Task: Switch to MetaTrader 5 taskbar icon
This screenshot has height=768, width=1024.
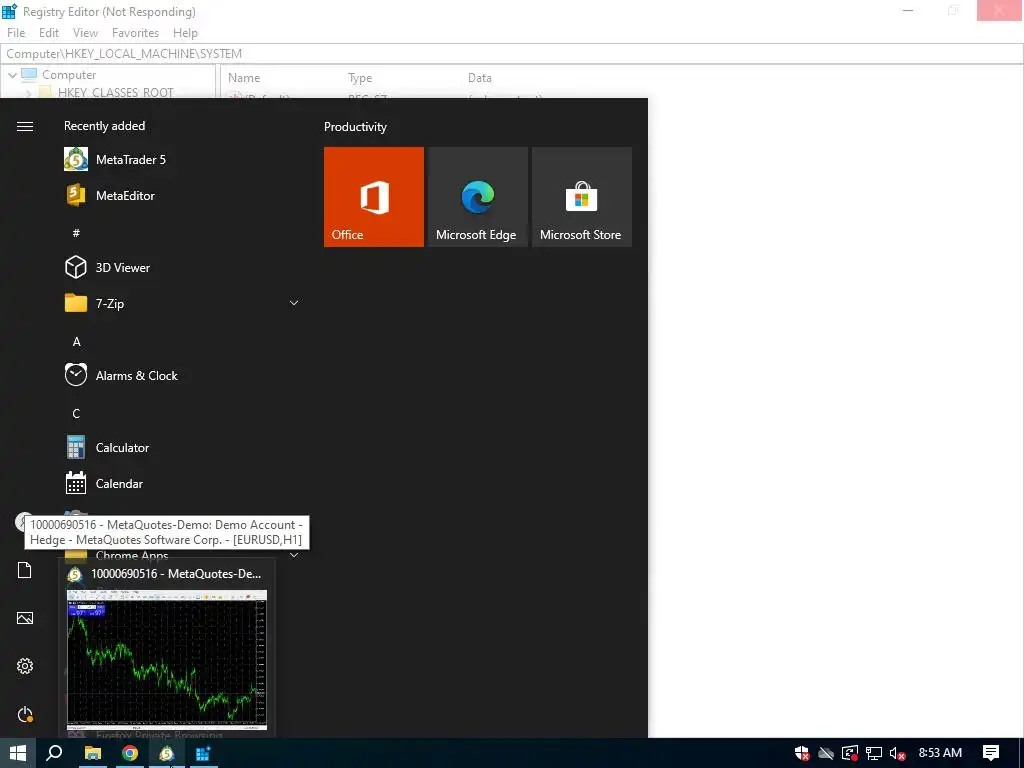Action: (167, 753)
